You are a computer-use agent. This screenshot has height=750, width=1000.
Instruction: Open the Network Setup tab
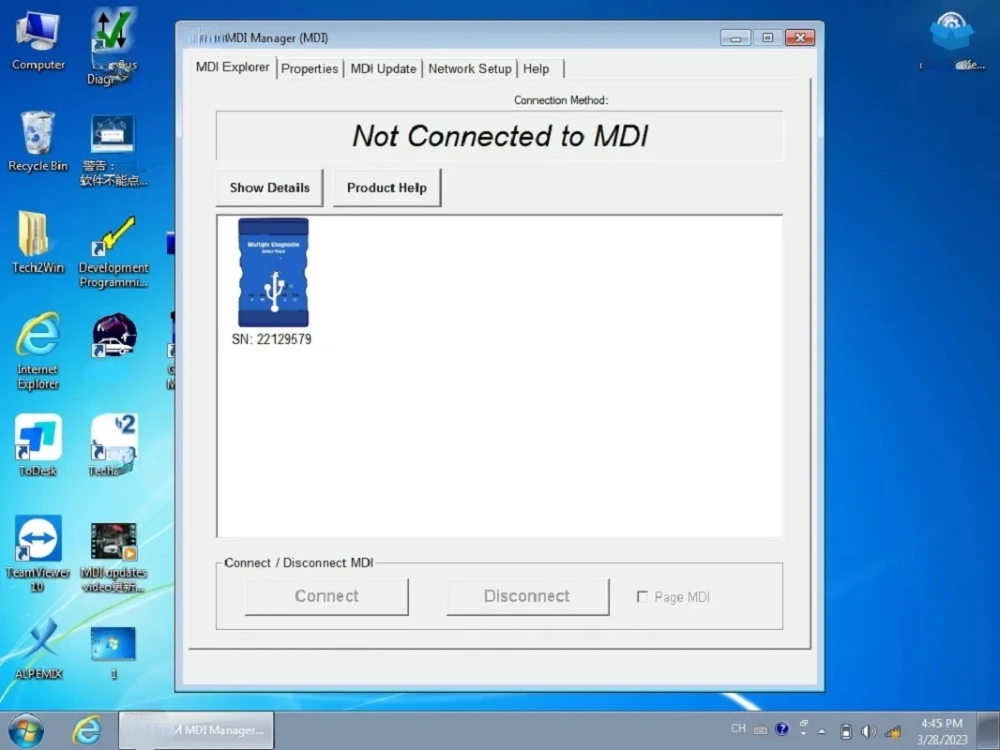[469, 69]
